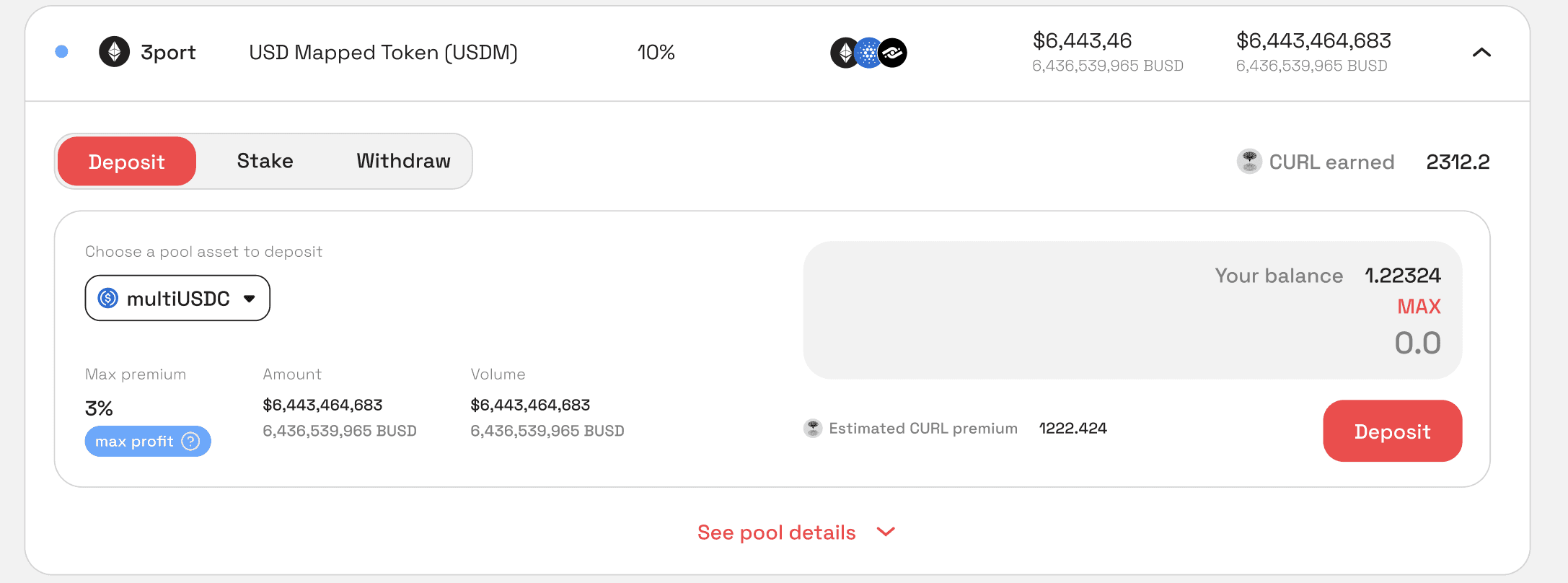Click MAX to fill balance
The width and height of the screenshot is (1568, 583).
[x=1418, y=307]
